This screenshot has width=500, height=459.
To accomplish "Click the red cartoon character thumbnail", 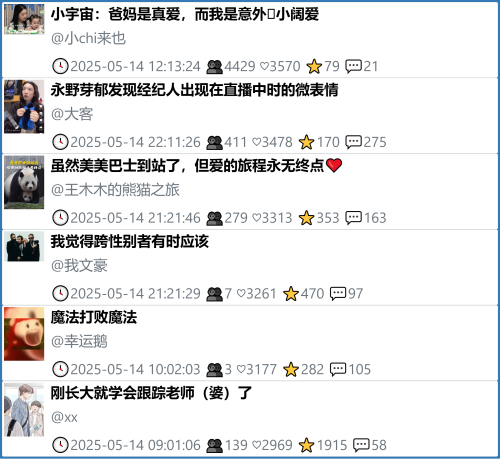I will 24,334.
